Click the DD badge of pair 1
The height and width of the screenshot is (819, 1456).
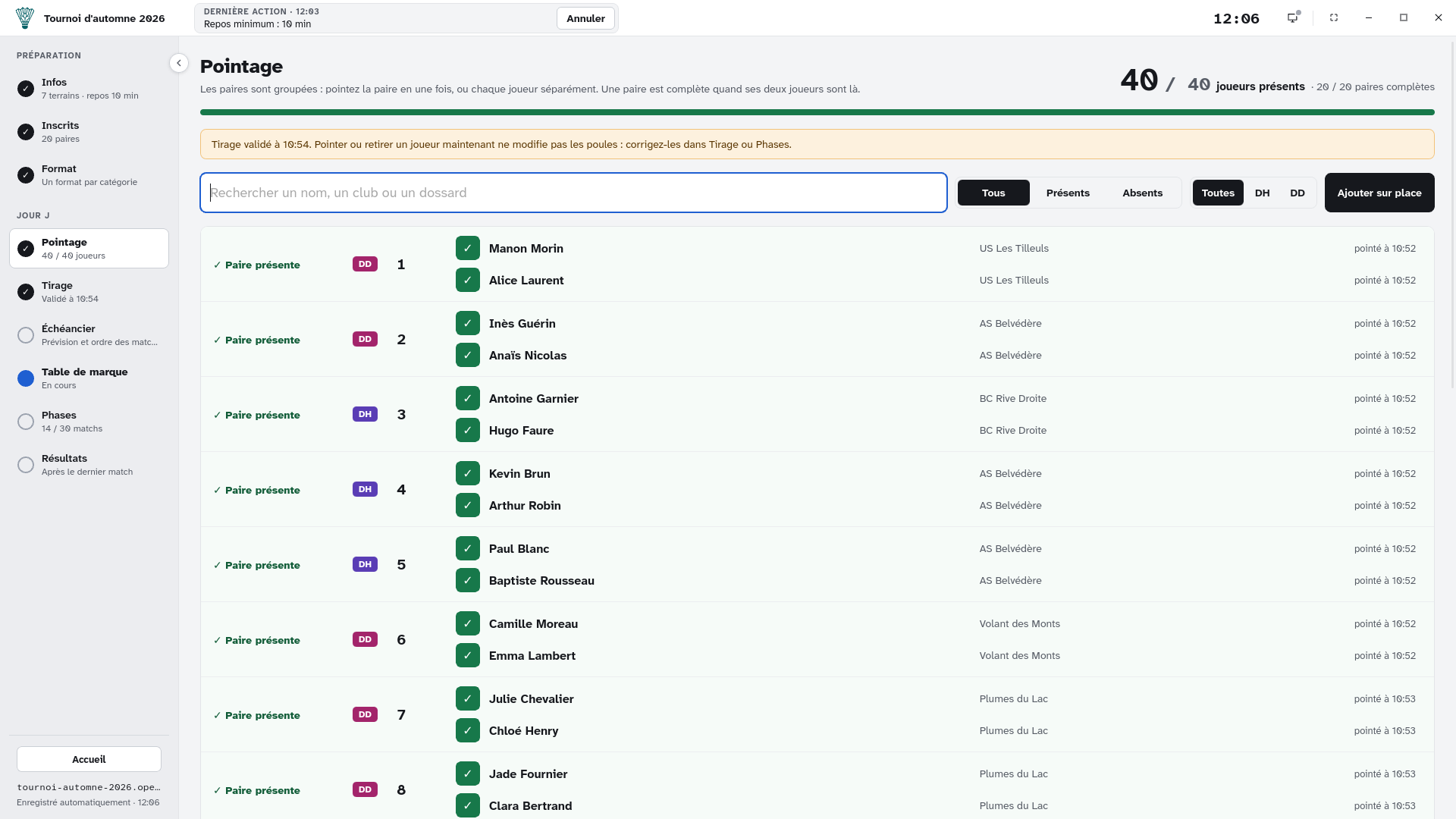[x=365, y=264]
